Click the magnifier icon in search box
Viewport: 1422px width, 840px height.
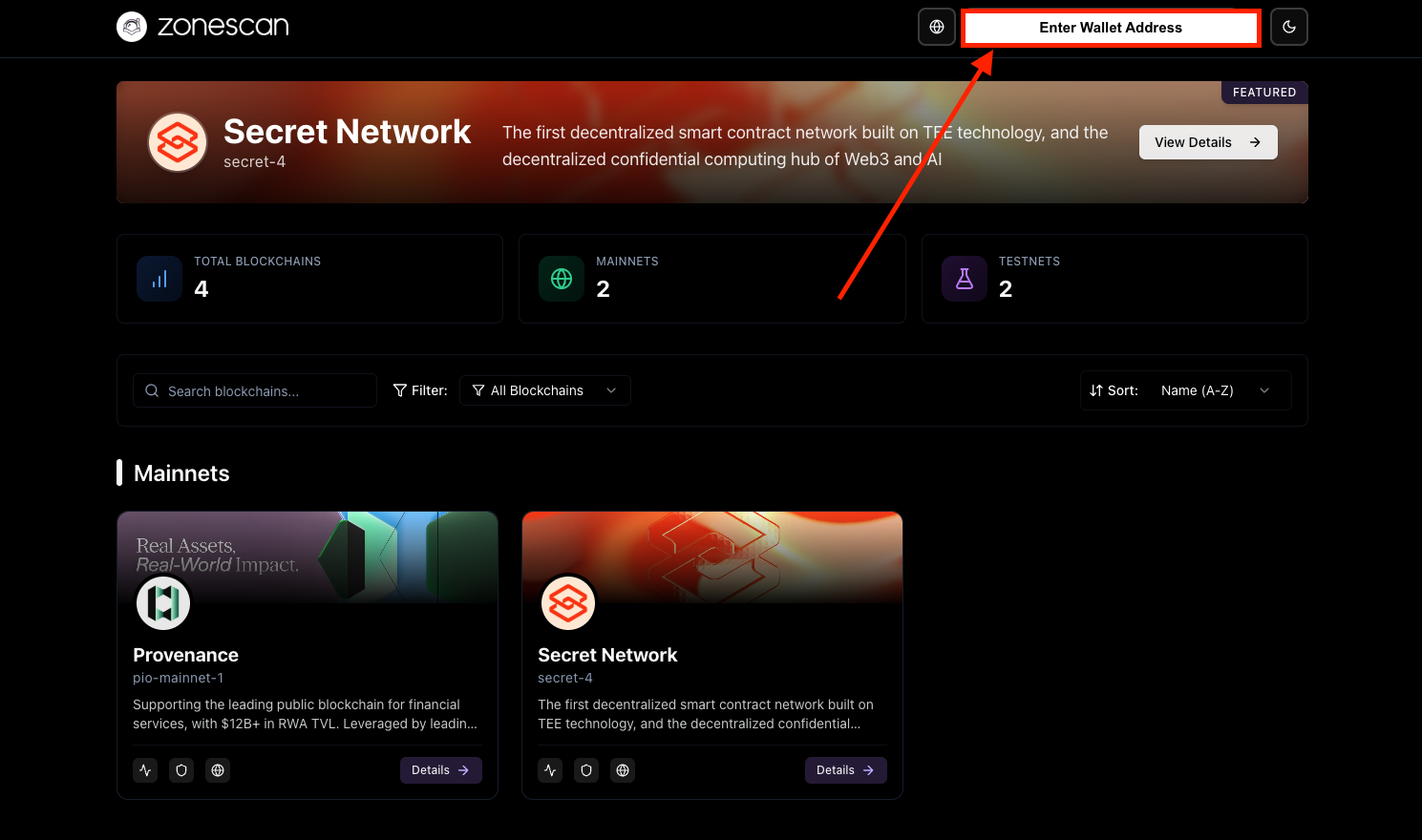tap(152, 390)
